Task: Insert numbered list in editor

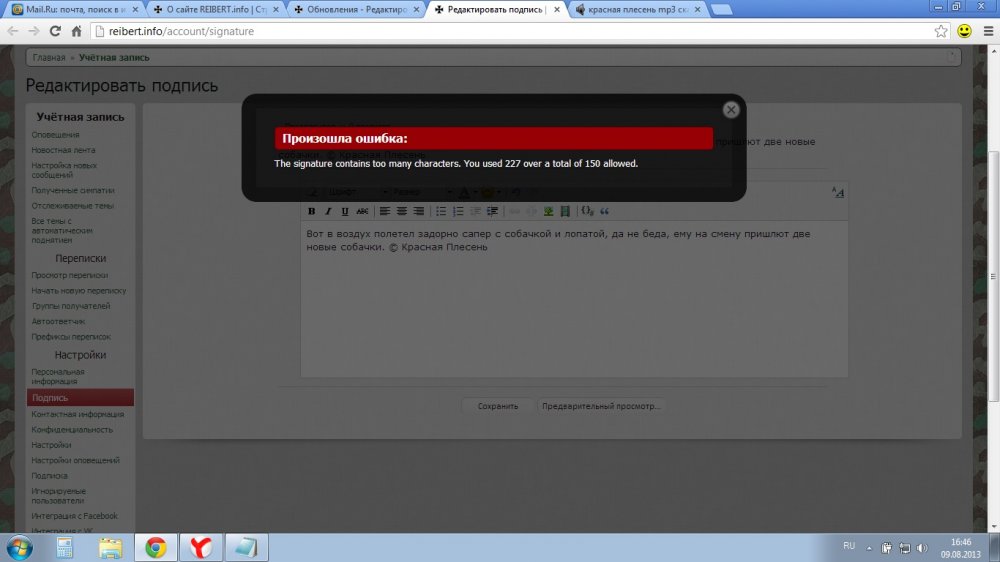Action: pos(458,211)
